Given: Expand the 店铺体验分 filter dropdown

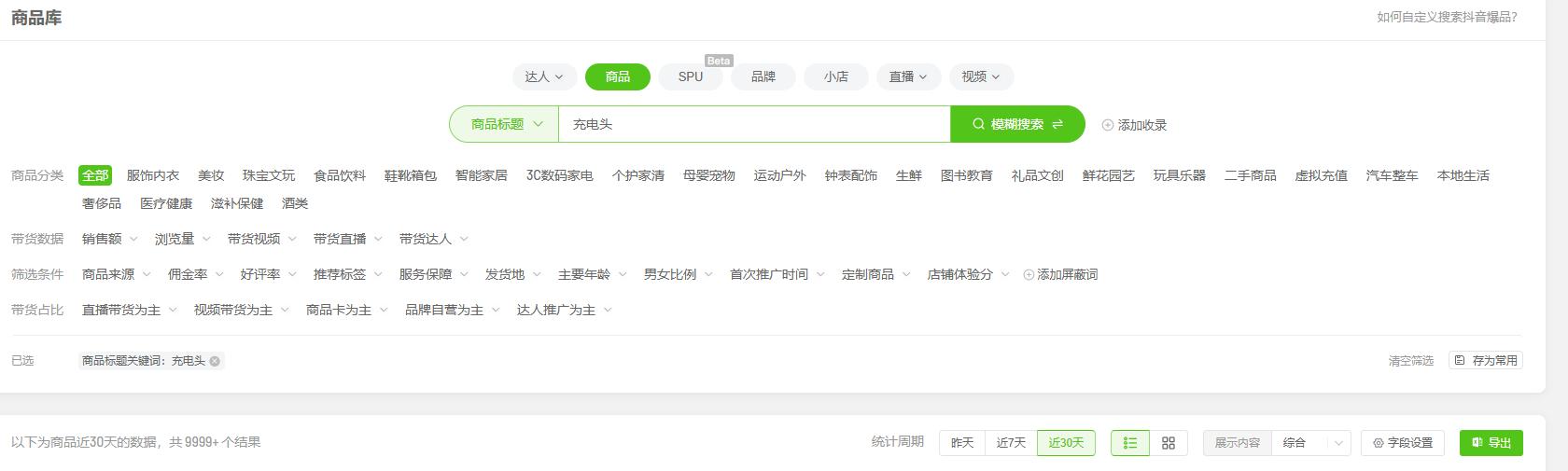Looking at the screenshot, I should point(968,274).
